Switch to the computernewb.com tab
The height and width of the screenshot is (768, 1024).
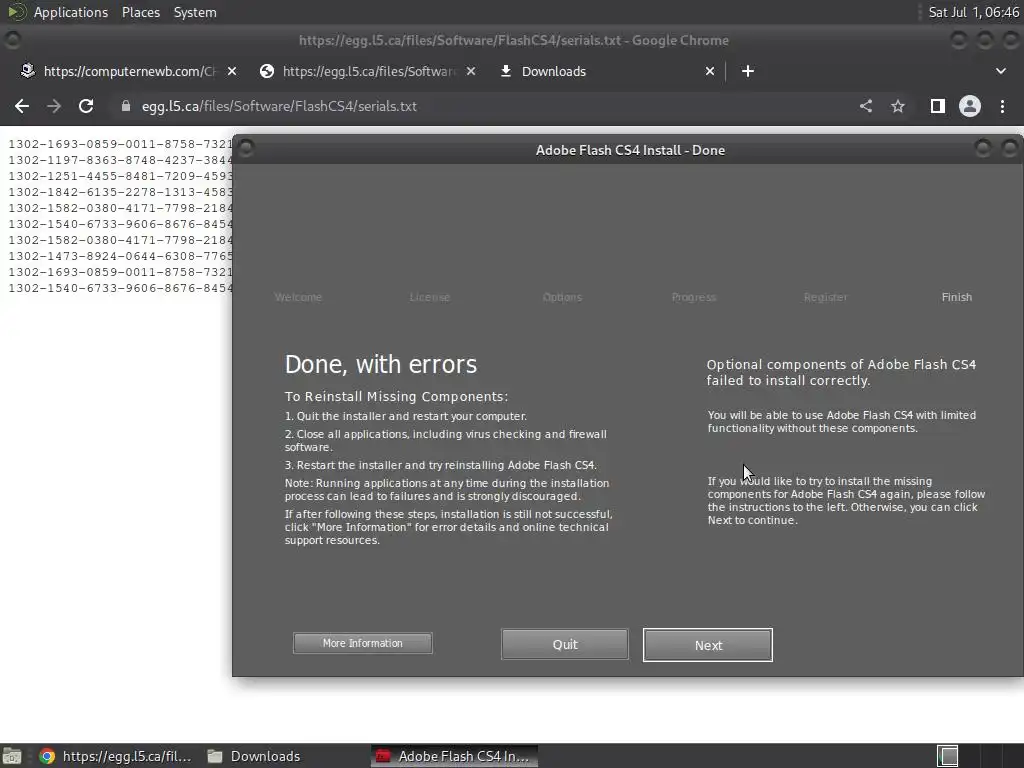coord(129,71)
